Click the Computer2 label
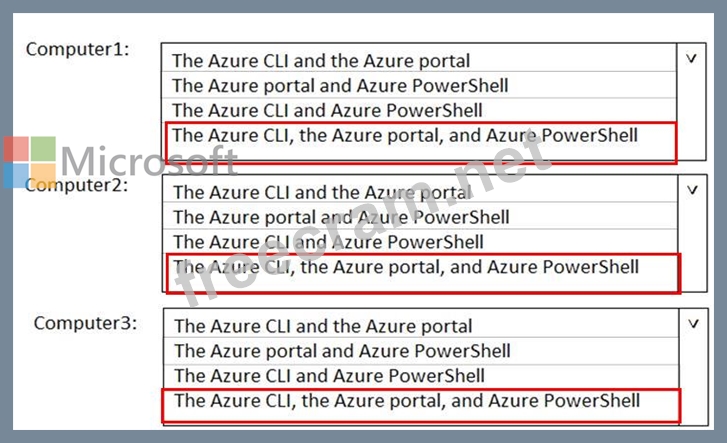Screen dimensions: 727x443 [x=77, y=184]
